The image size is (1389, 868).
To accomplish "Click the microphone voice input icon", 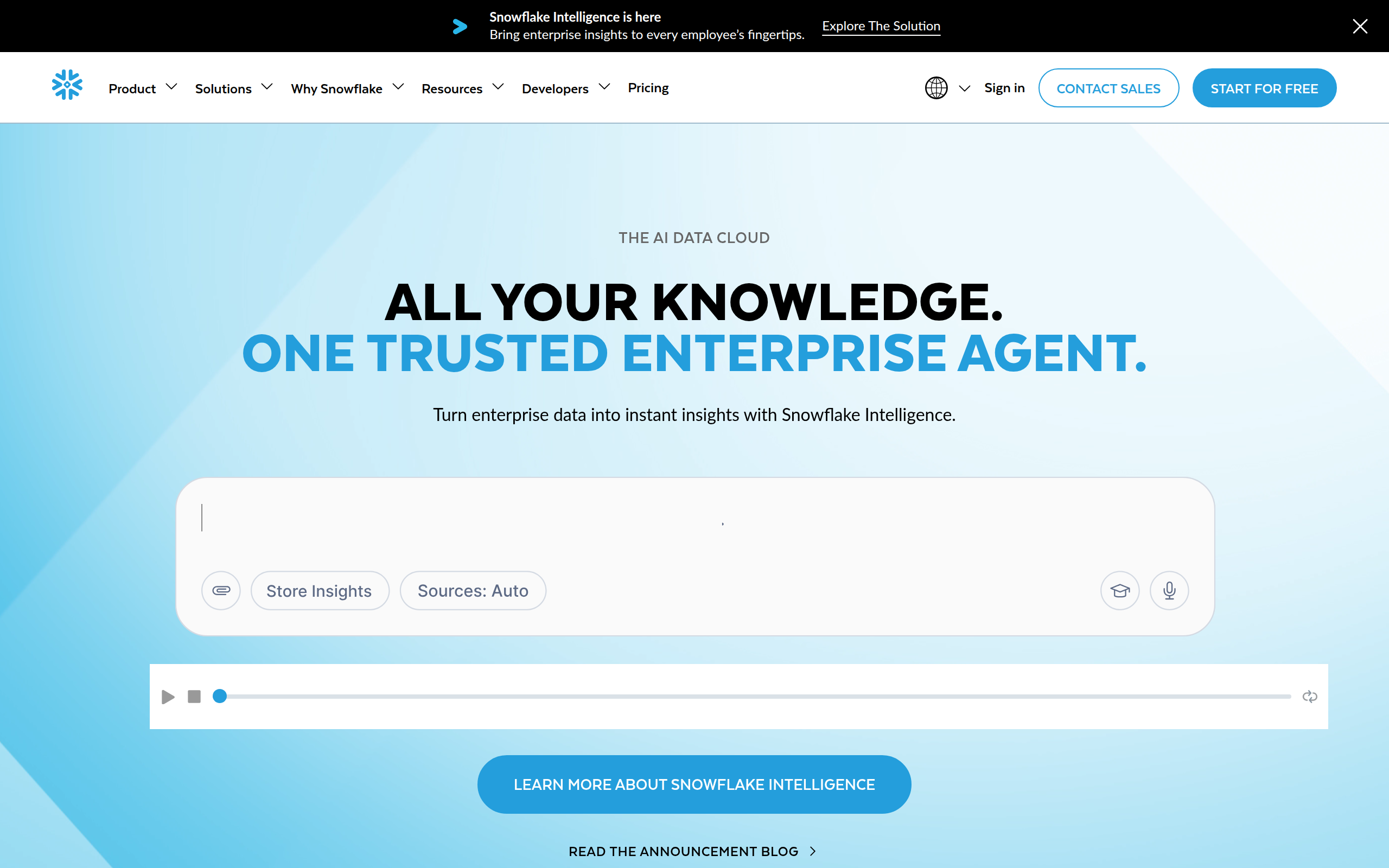I will click(x=1169, y=590).
